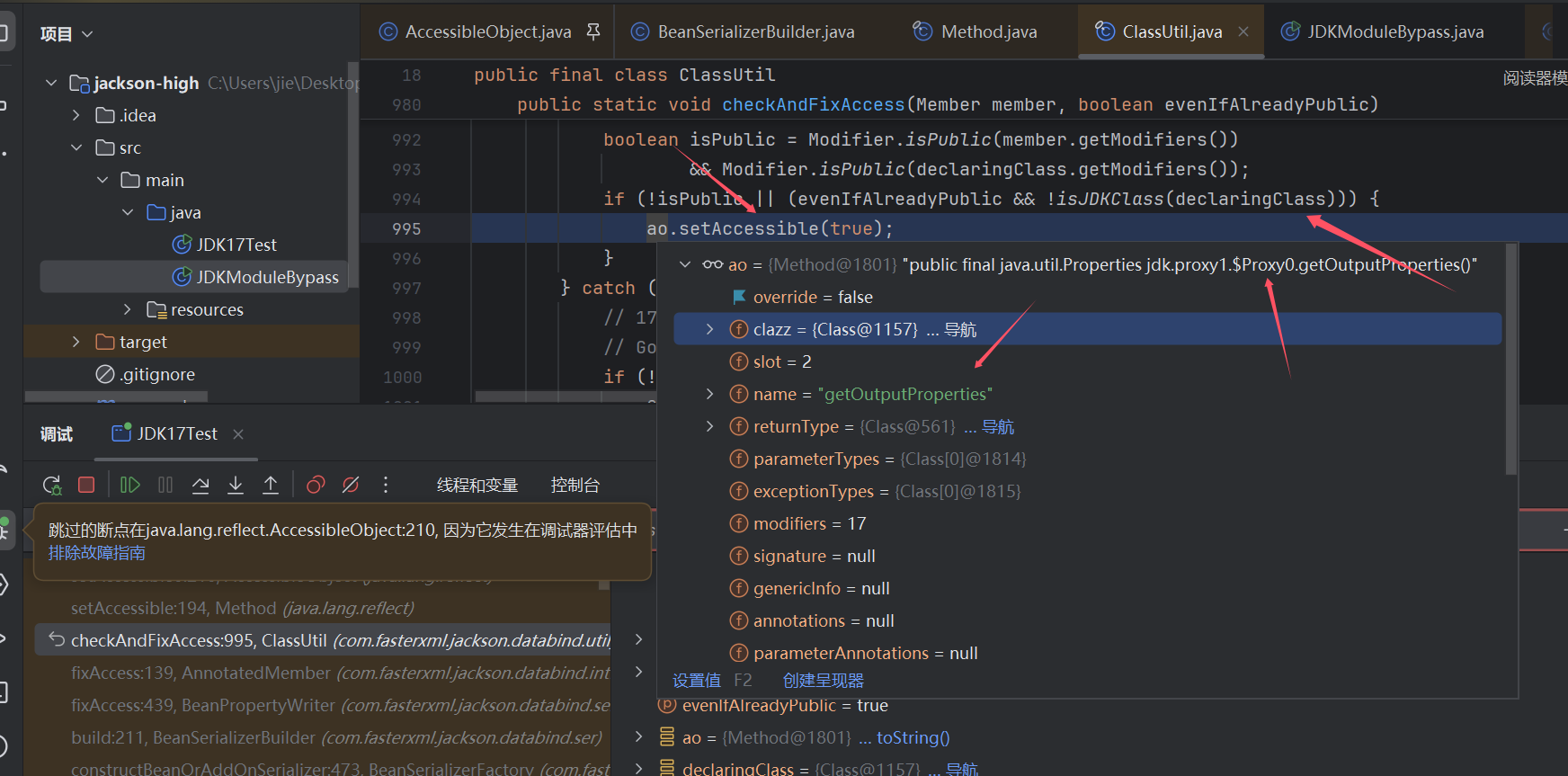Screen dimensions: 1568x776
Task: Click the Step Over debug icon
Action: coord(200,486)
